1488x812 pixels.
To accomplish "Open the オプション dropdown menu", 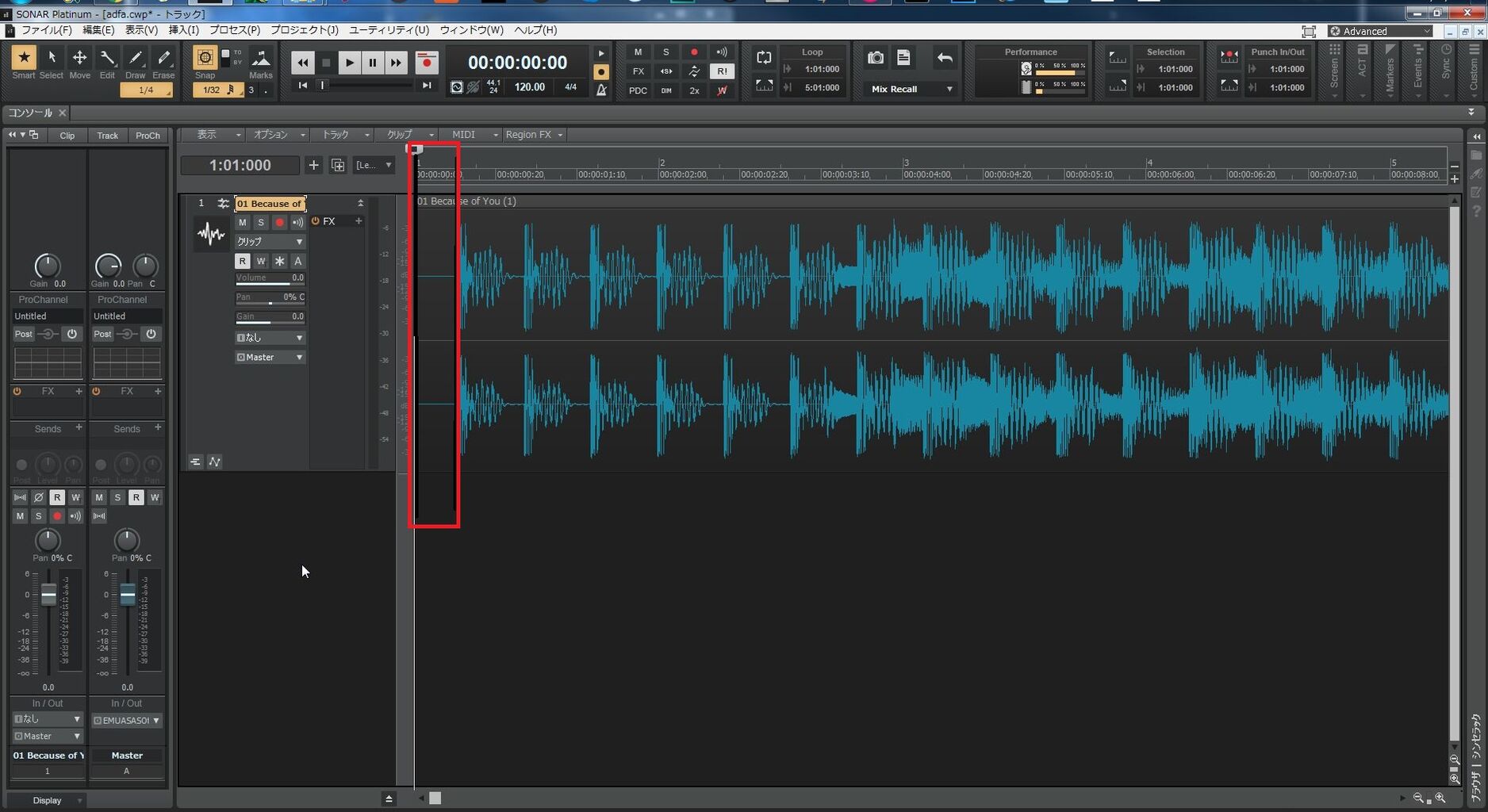I will 276,135.
